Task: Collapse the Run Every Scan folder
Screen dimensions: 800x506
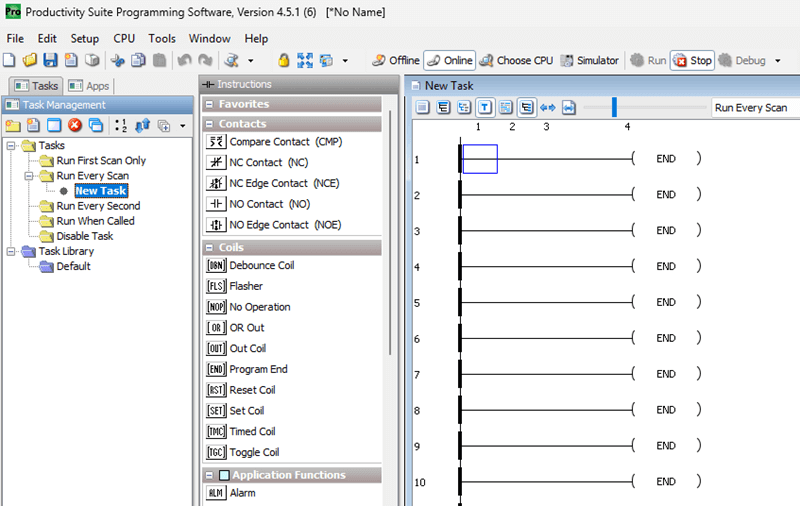Action: pyautogui.click(x=29, y=176)
